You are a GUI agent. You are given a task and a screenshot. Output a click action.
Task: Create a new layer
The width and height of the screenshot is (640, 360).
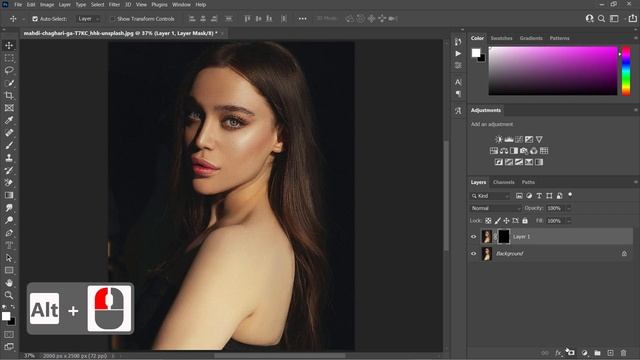[x=611, y=353]
